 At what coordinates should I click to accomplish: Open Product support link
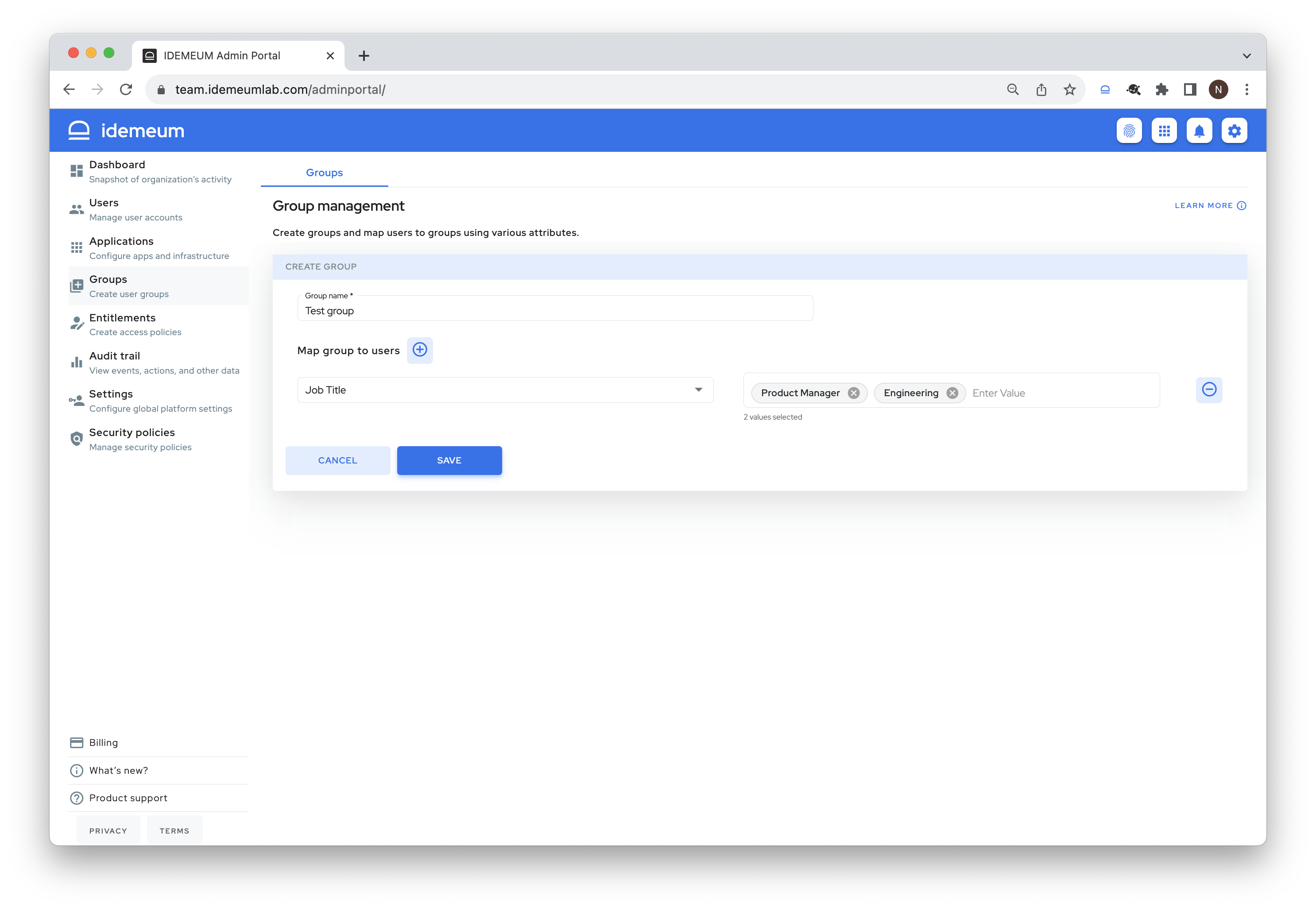pyautogui.click(x=158, y=798)
